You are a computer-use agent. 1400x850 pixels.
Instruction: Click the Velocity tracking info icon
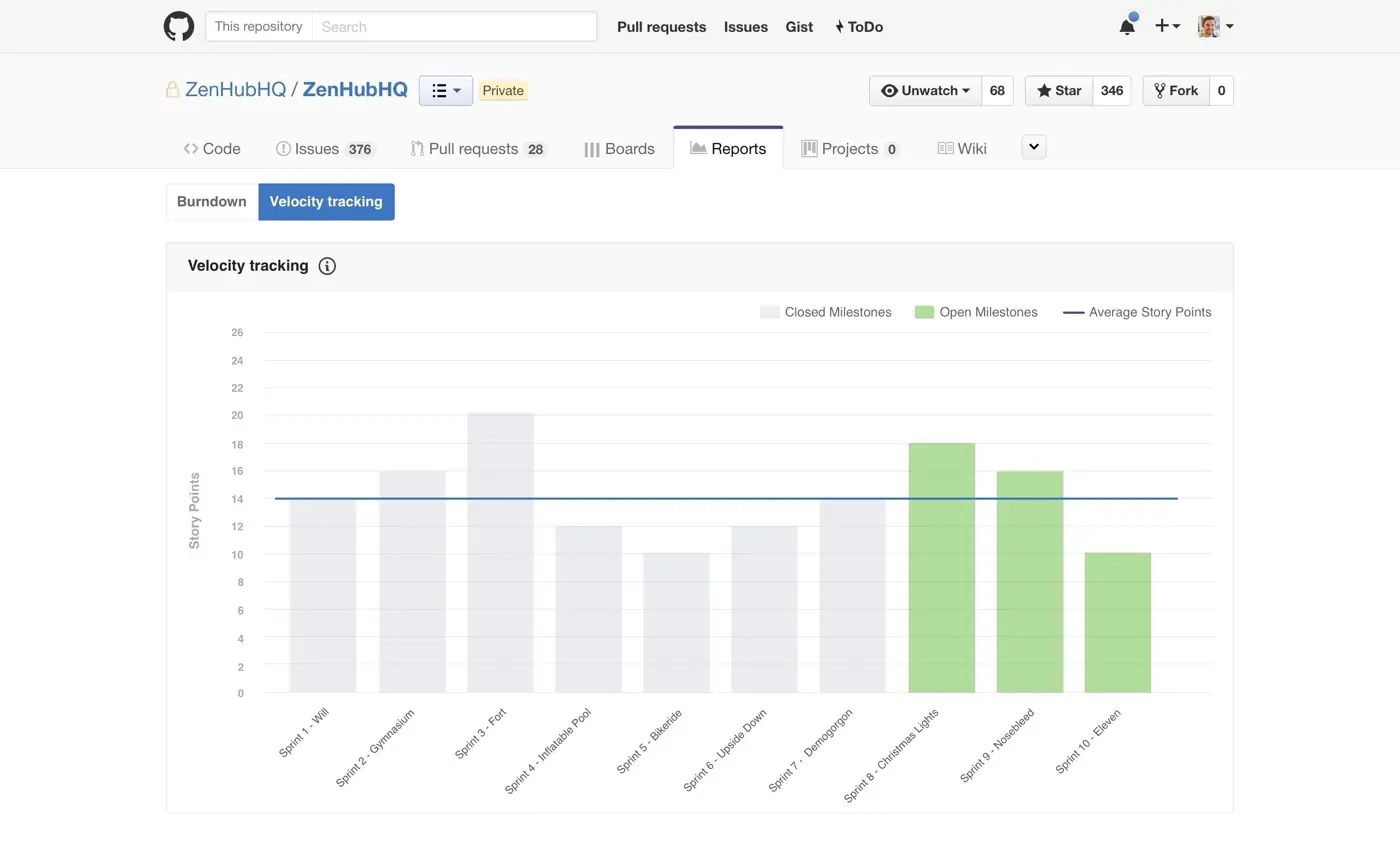point(327,266)
